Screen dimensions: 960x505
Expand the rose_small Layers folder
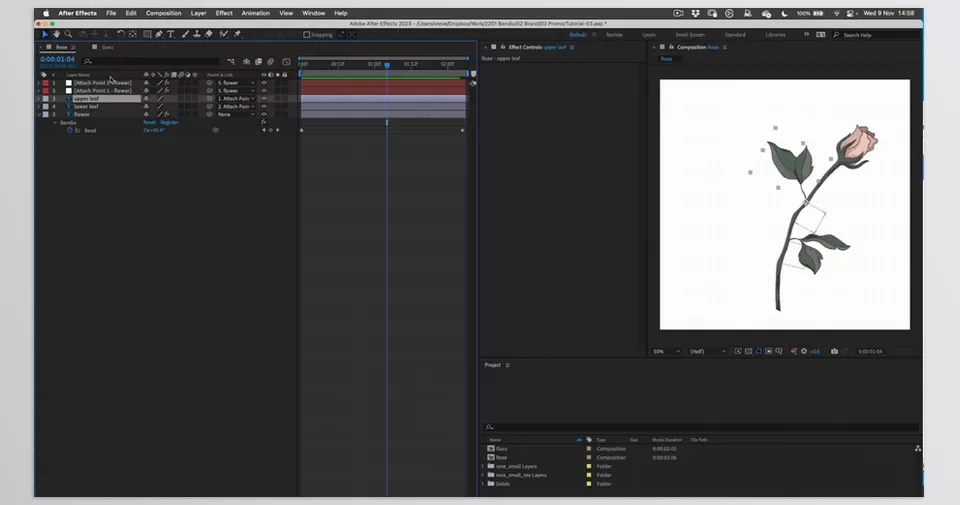coord(482,466)
